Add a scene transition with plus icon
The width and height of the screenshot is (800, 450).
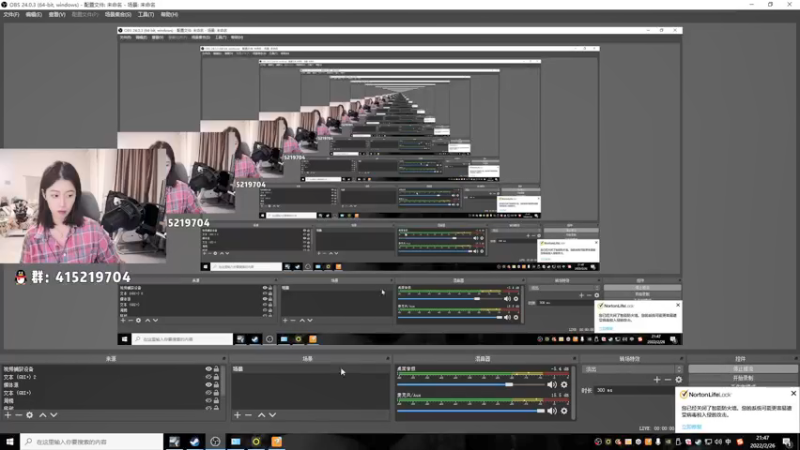(657, 380)
